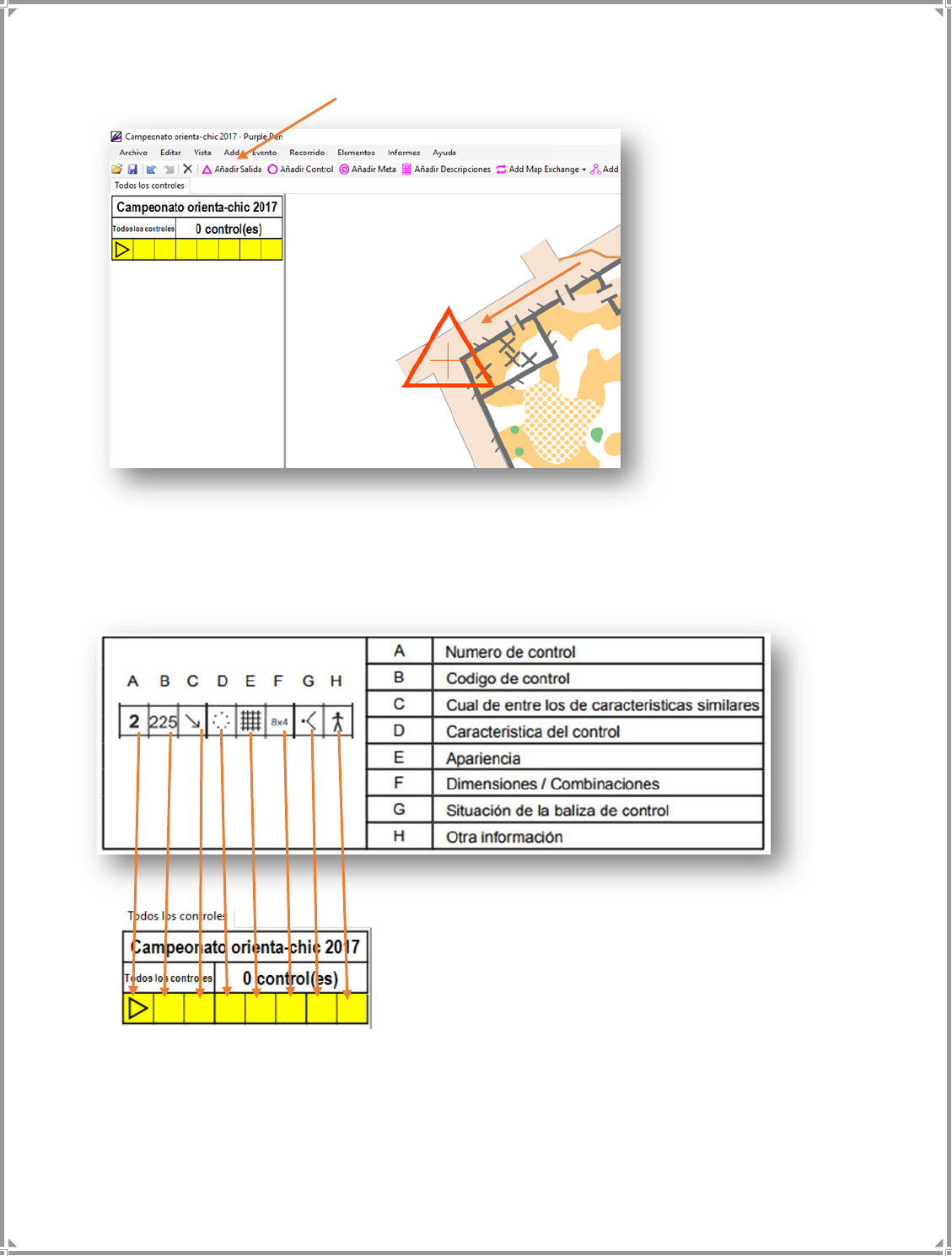Click the dotted circle symbol in column D
This screenshot has width=952, height=1256.
click(221, 721)
